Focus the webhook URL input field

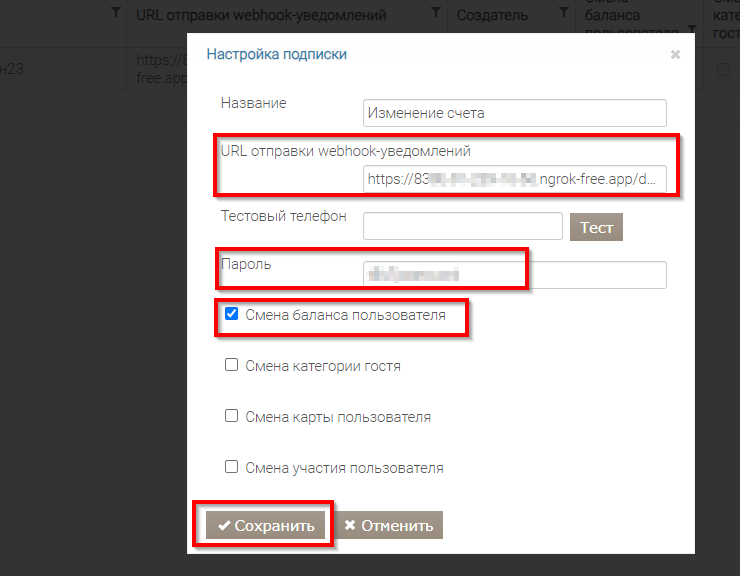pos(515,179)
